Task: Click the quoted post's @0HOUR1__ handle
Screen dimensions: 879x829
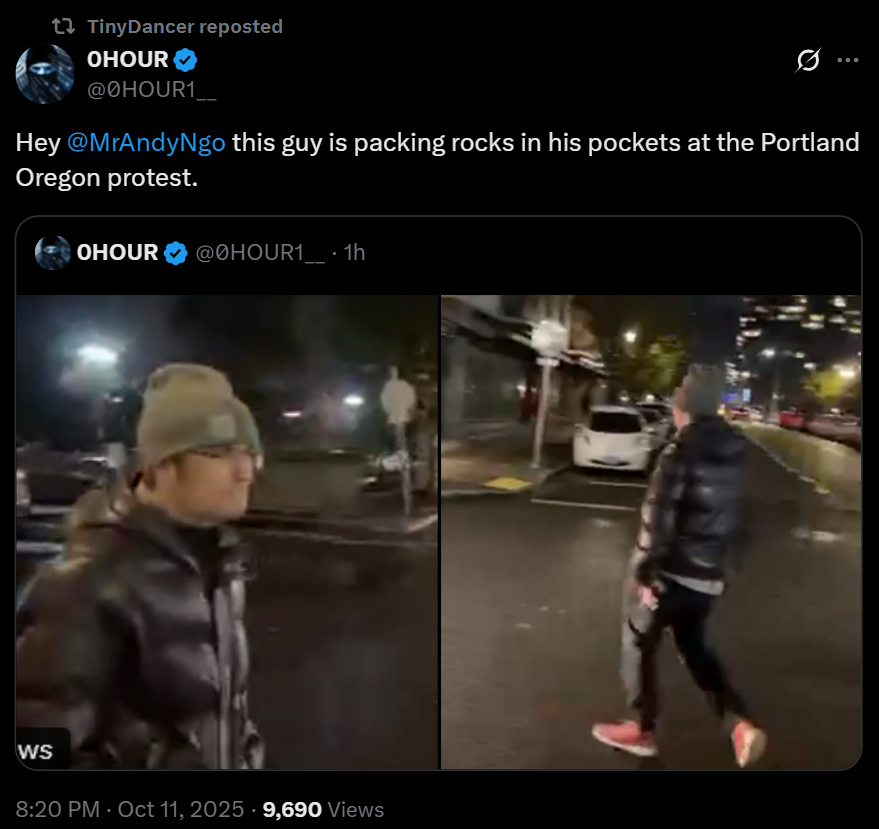Action: (x=260, y=253)
